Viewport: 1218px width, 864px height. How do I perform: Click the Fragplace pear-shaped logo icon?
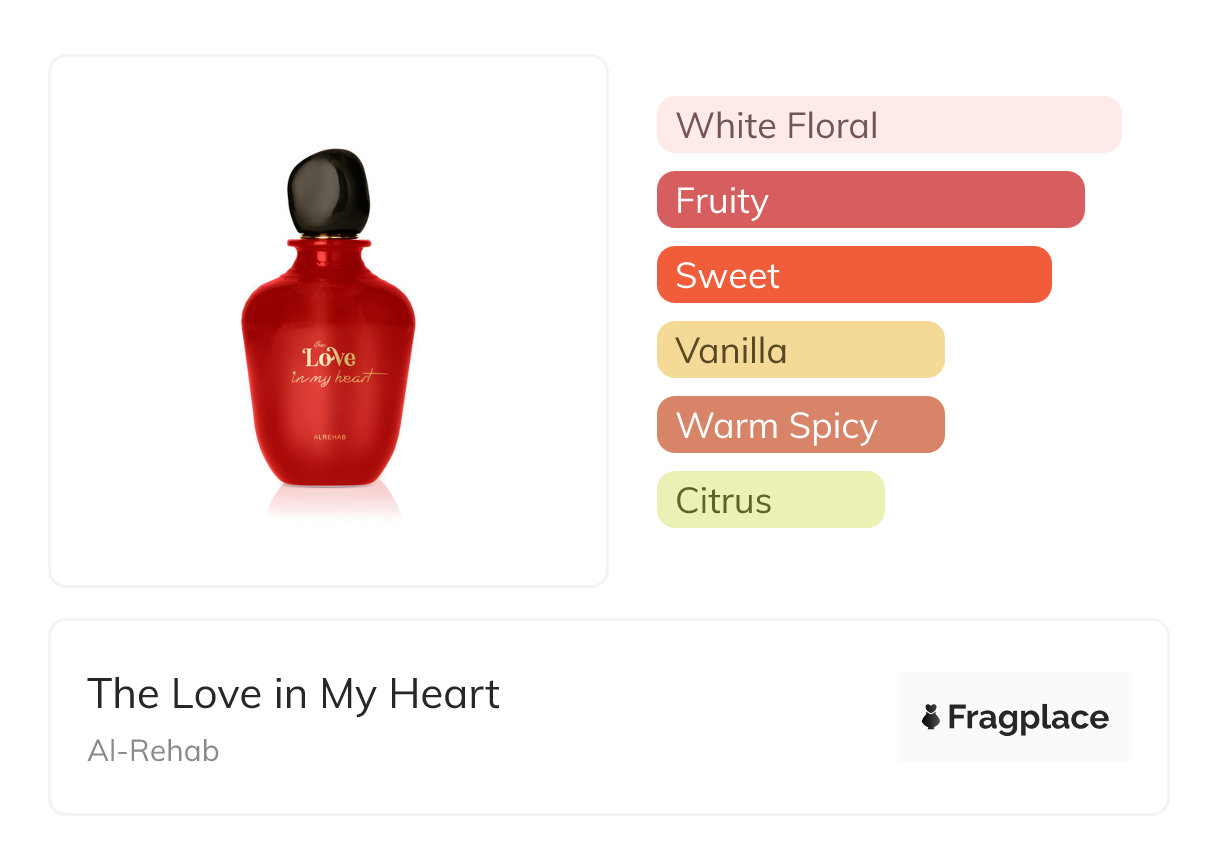(931, 717)
